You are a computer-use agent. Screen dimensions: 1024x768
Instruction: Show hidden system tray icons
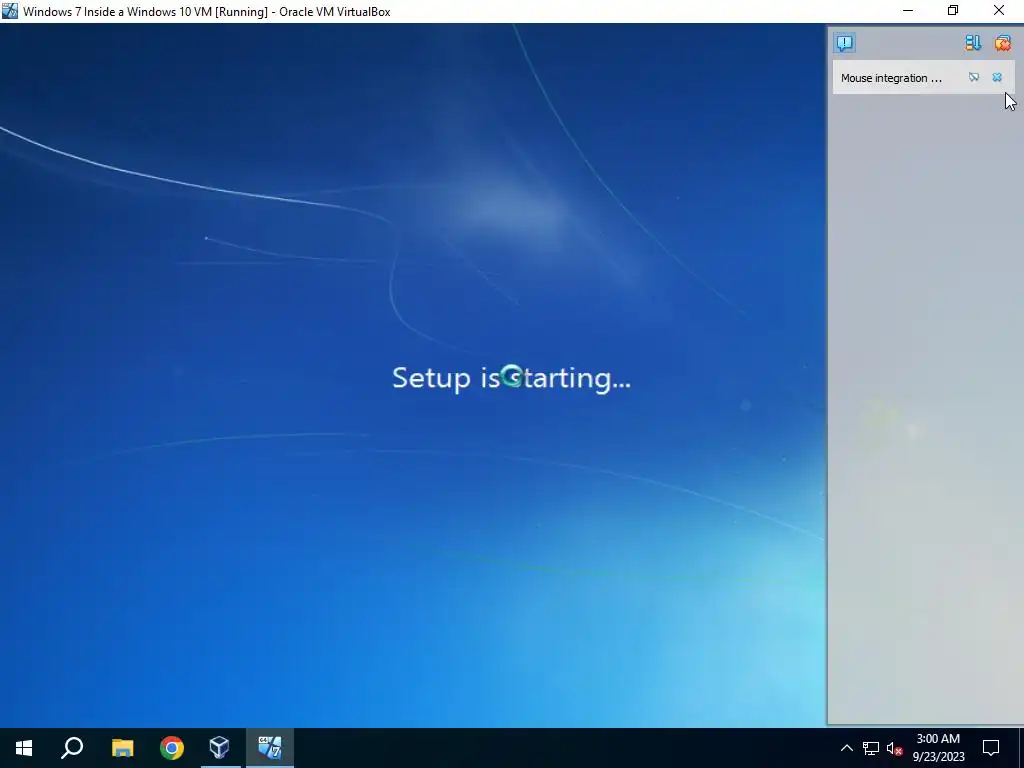pyautogui.click(x=846, y=748)
